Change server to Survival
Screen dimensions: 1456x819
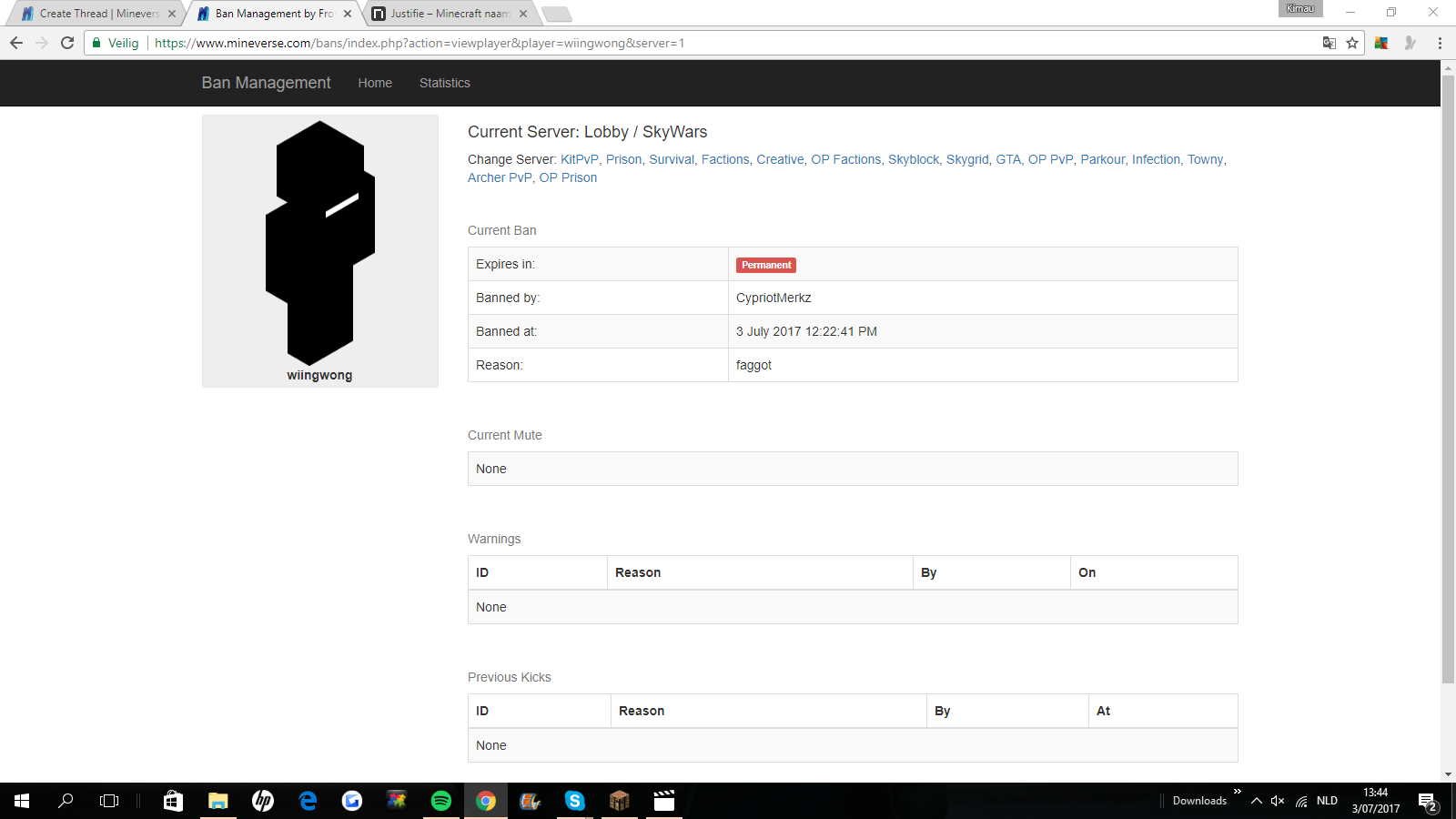672,159
